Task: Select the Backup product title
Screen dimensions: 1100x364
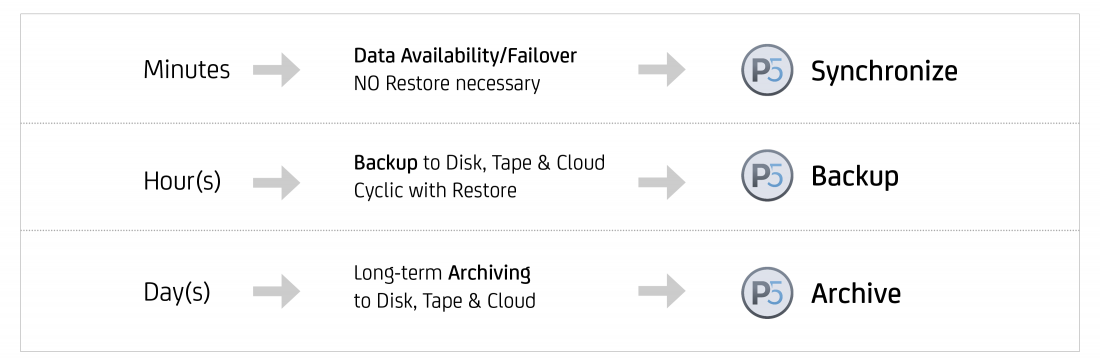Action: [x=854, y=176]
